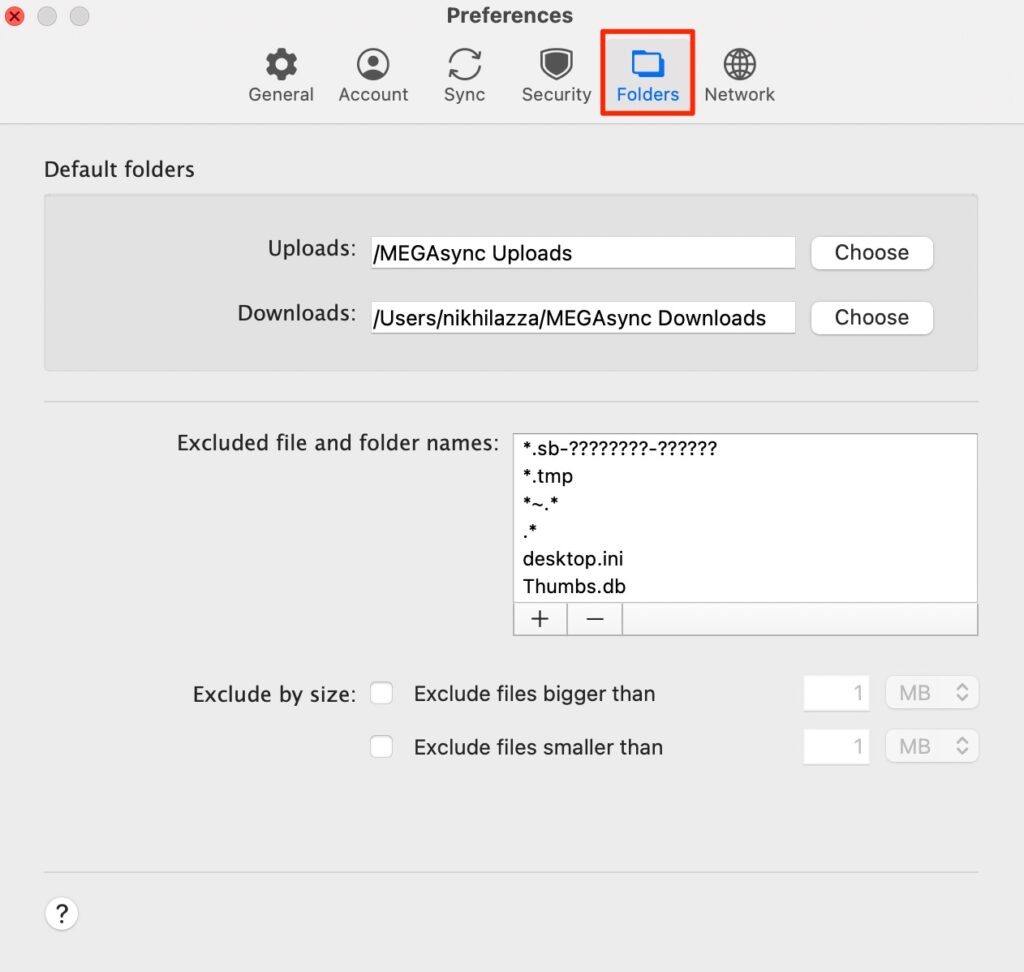The height and width of the screenshot is (972, 1024).
Task: Choose a new Downloads folder
Action: point(870,318)
